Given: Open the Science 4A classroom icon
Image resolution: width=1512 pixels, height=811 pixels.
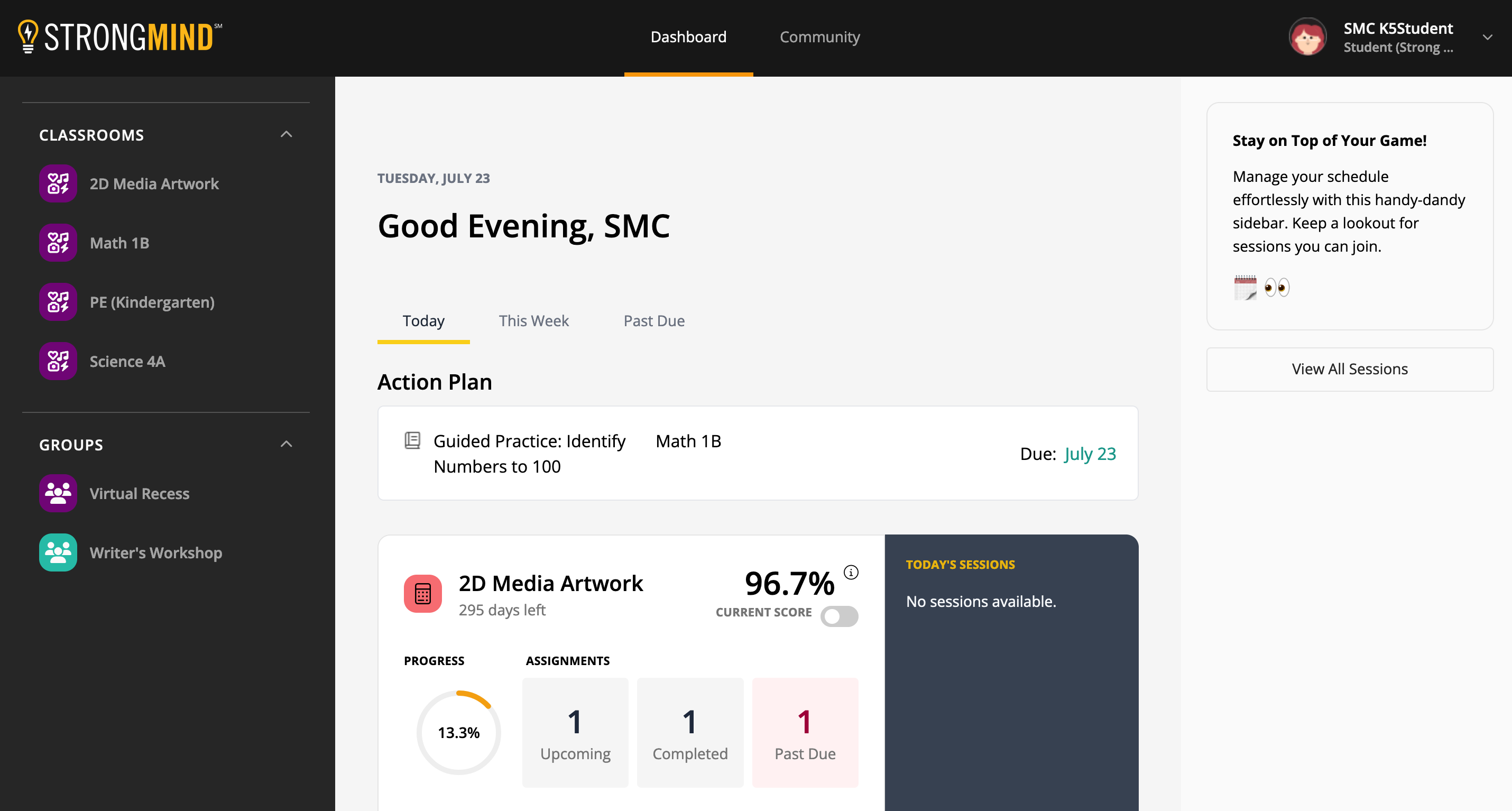Looking at the screenshot, I should coord(58,362).
